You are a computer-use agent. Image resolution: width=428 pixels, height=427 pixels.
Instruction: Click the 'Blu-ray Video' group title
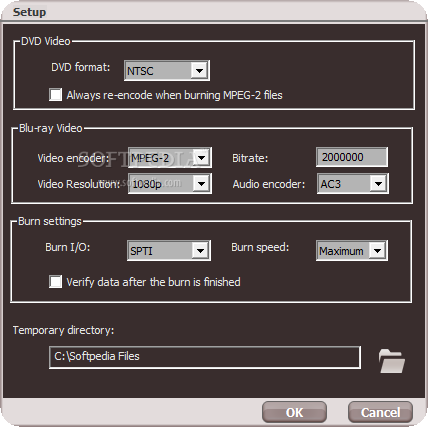coord(50,128)
